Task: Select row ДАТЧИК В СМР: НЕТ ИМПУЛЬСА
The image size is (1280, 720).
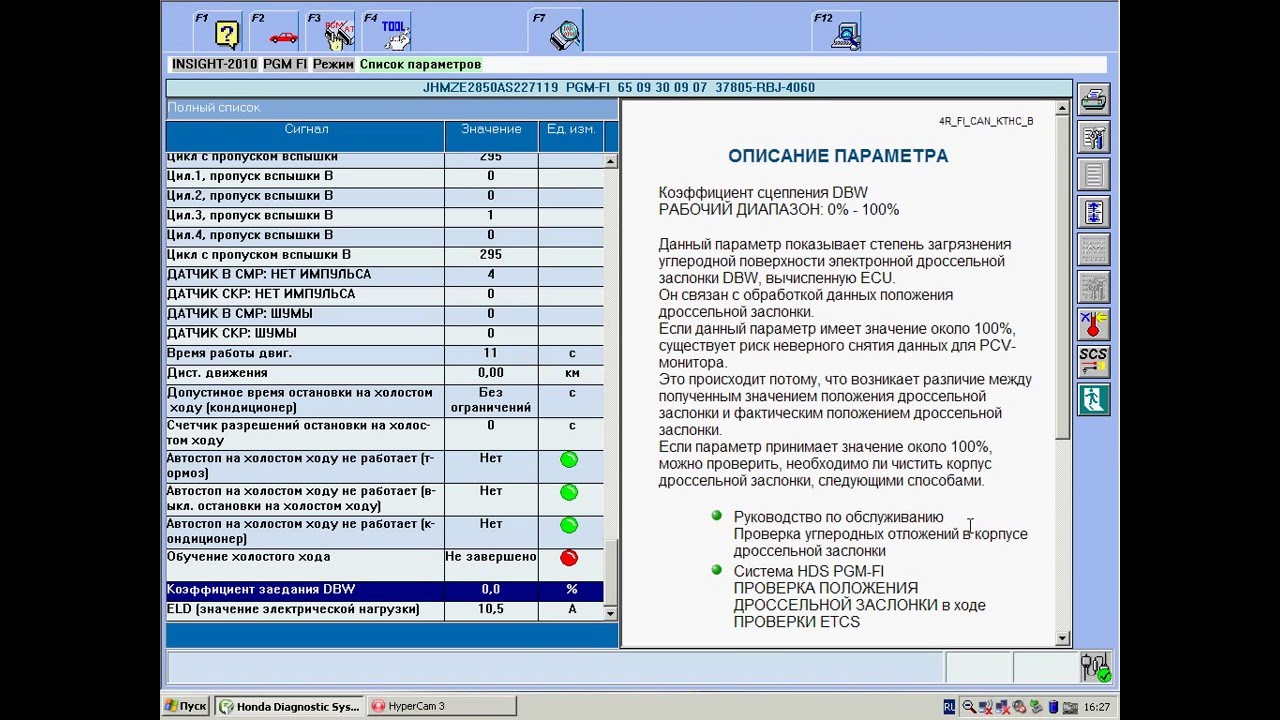Action: (385, 275)
